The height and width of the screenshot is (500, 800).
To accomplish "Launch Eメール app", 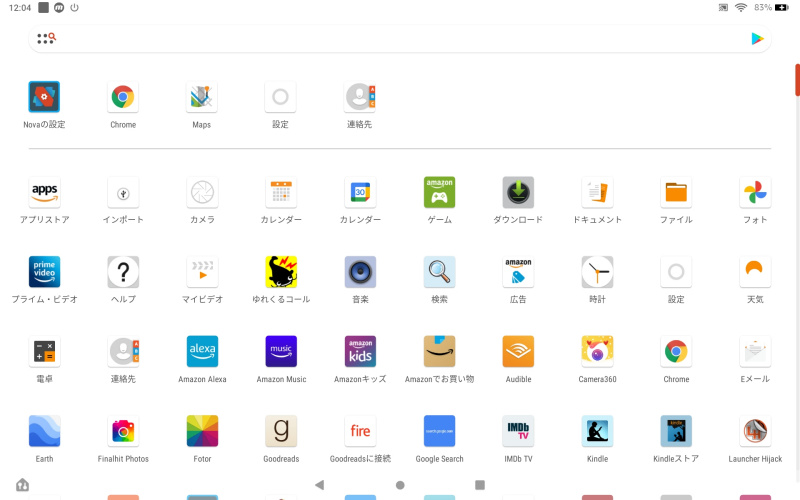I will coord(755,352).
